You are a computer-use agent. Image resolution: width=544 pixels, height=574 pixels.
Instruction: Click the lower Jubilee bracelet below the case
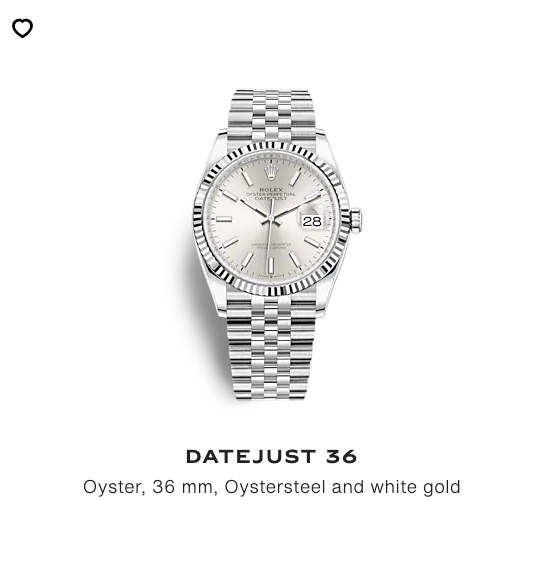pos(271,348)
